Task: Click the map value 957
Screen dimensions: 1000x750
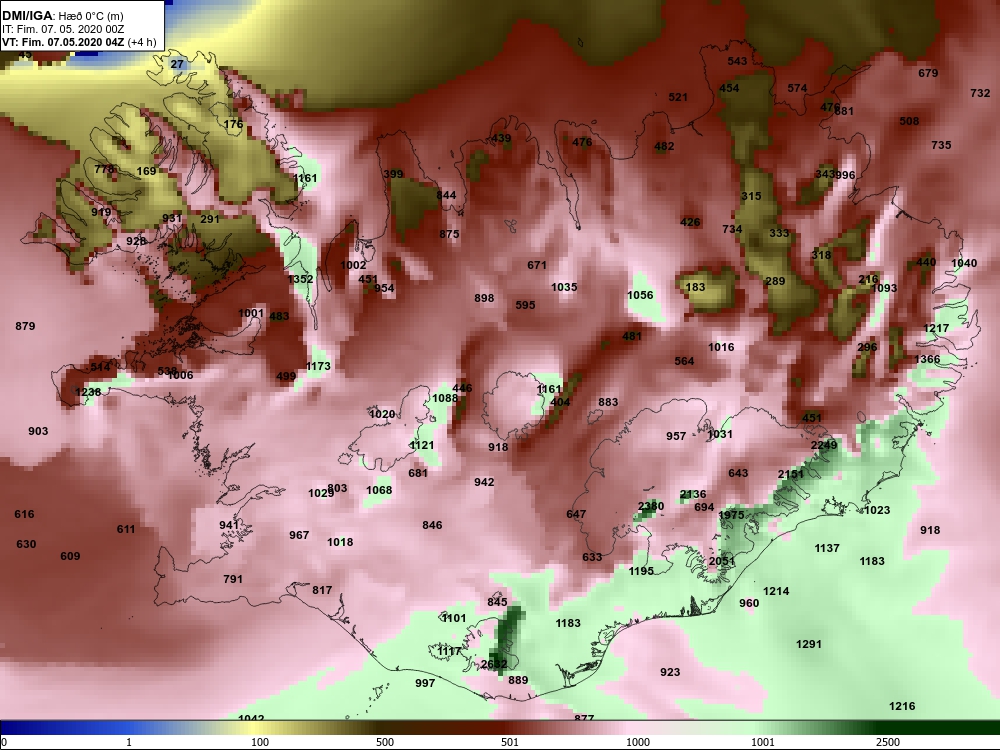Action: point(676,436)
